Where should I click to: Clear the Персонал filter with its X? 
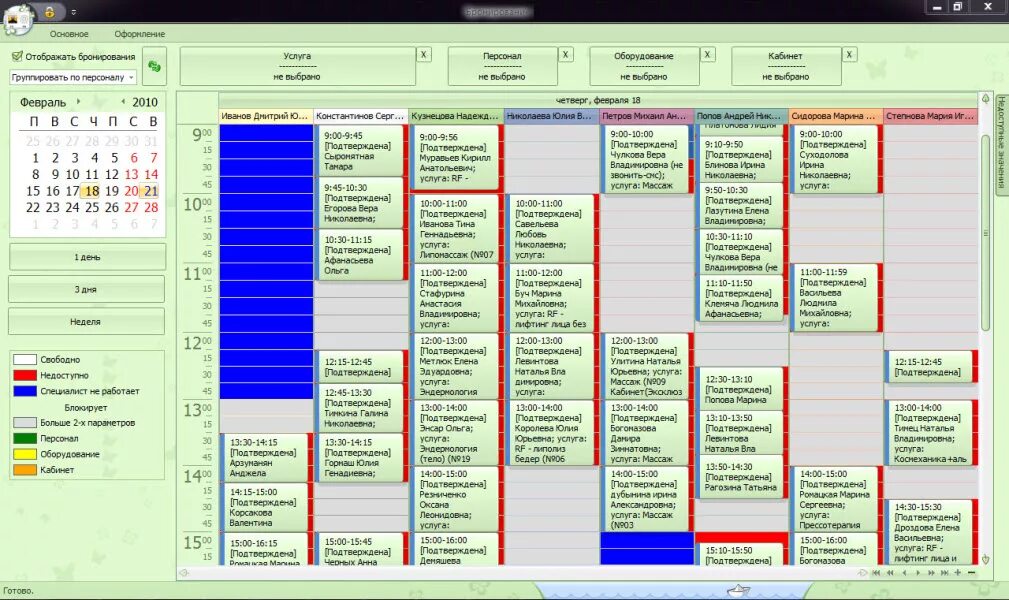point(565,55)
